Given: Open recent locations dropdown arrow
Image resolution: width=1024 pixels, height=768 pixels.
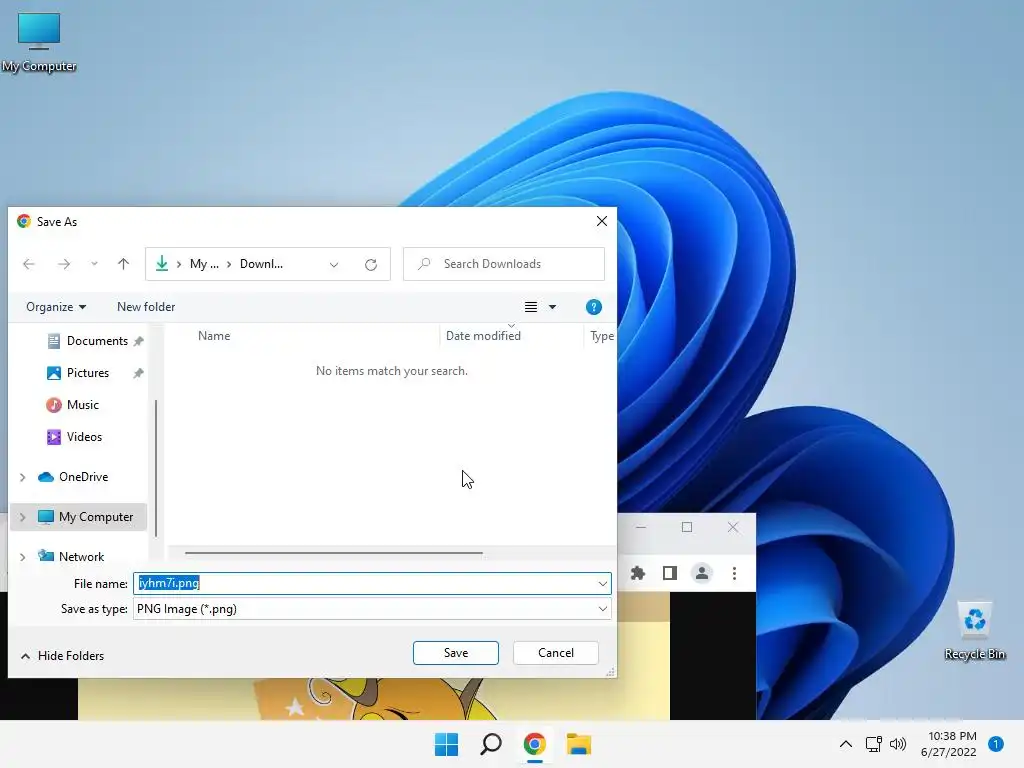Looking at the screenshot, I should point(95,264).
